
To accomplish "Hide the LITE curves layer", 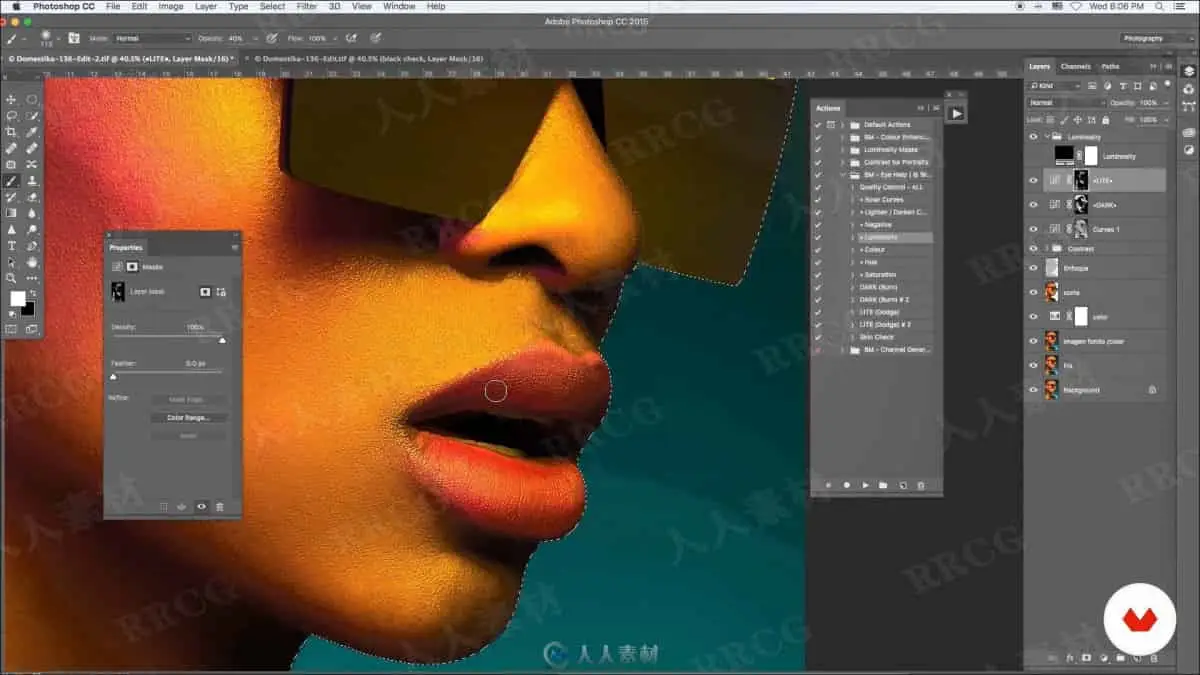I will pyautogui.click(x=1034, y=180).
